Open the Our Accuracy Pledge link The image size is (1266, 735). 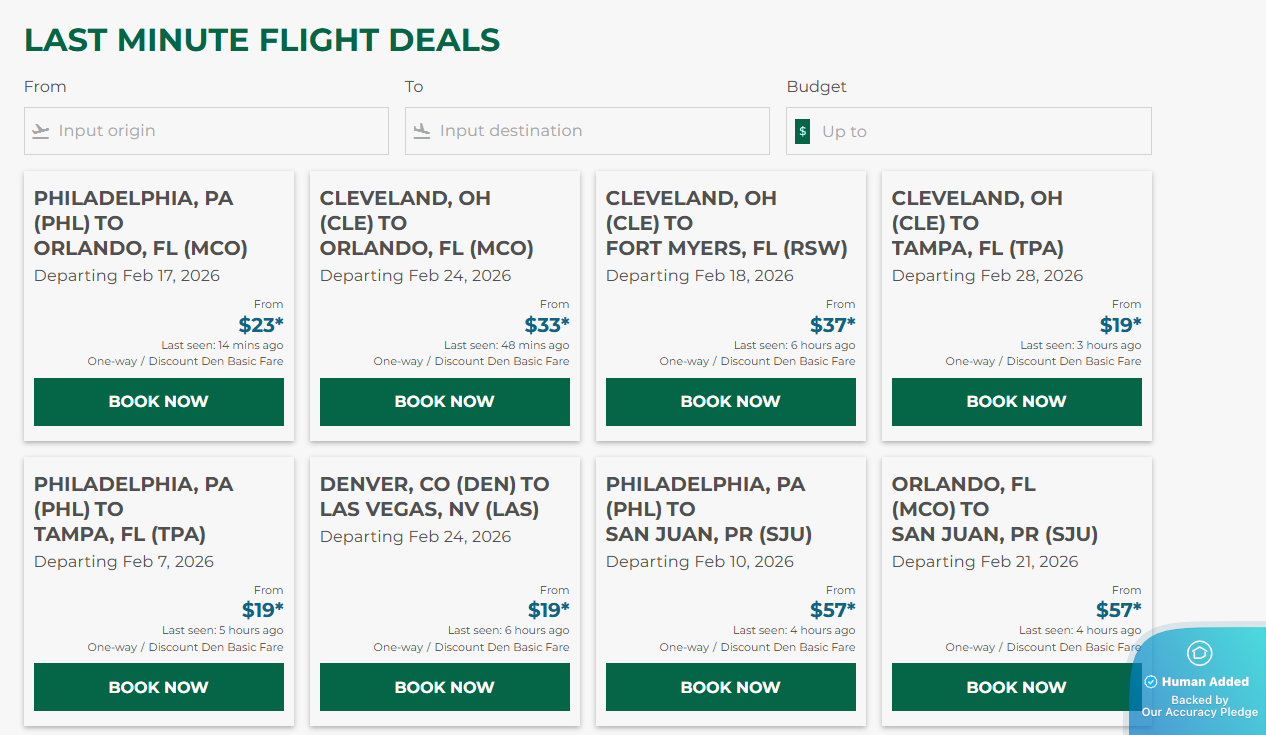(1199, 712)
